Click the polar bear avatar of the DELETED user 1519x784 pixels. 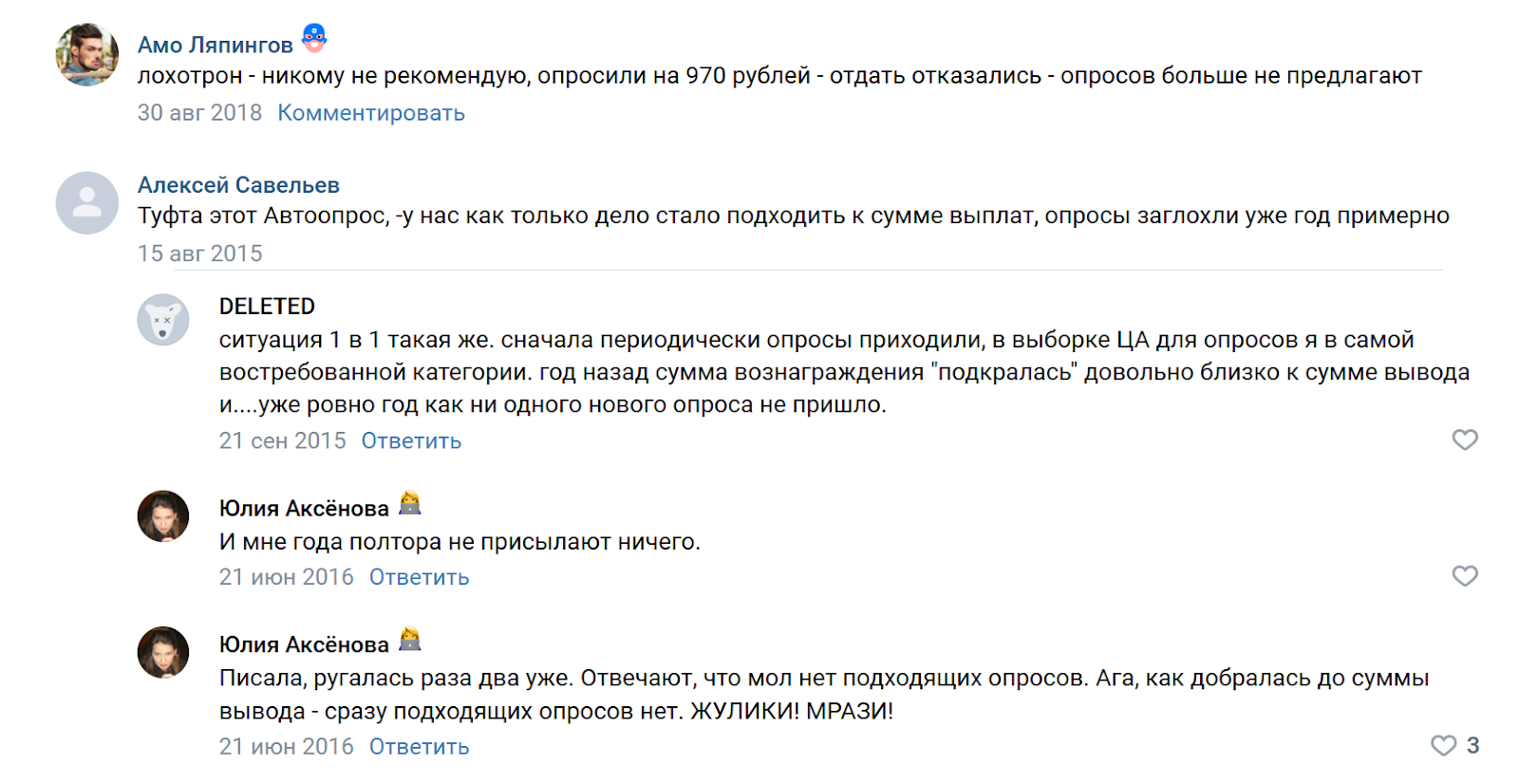163,322
